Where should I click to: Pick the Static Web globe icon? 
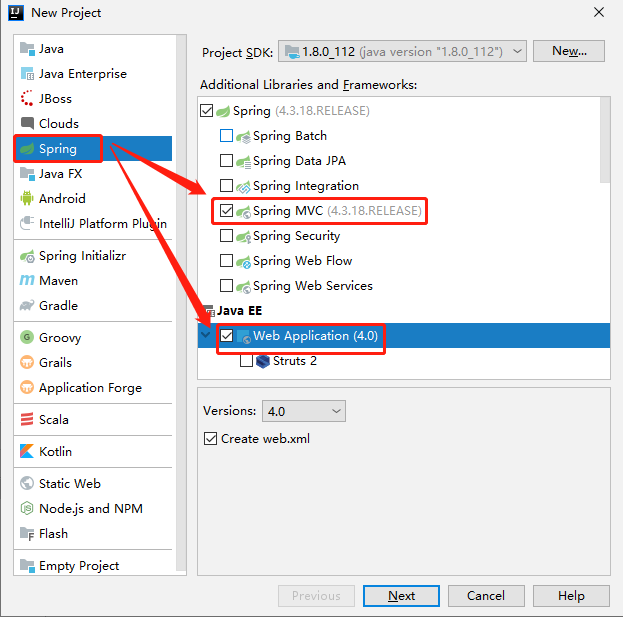point(27,484)
